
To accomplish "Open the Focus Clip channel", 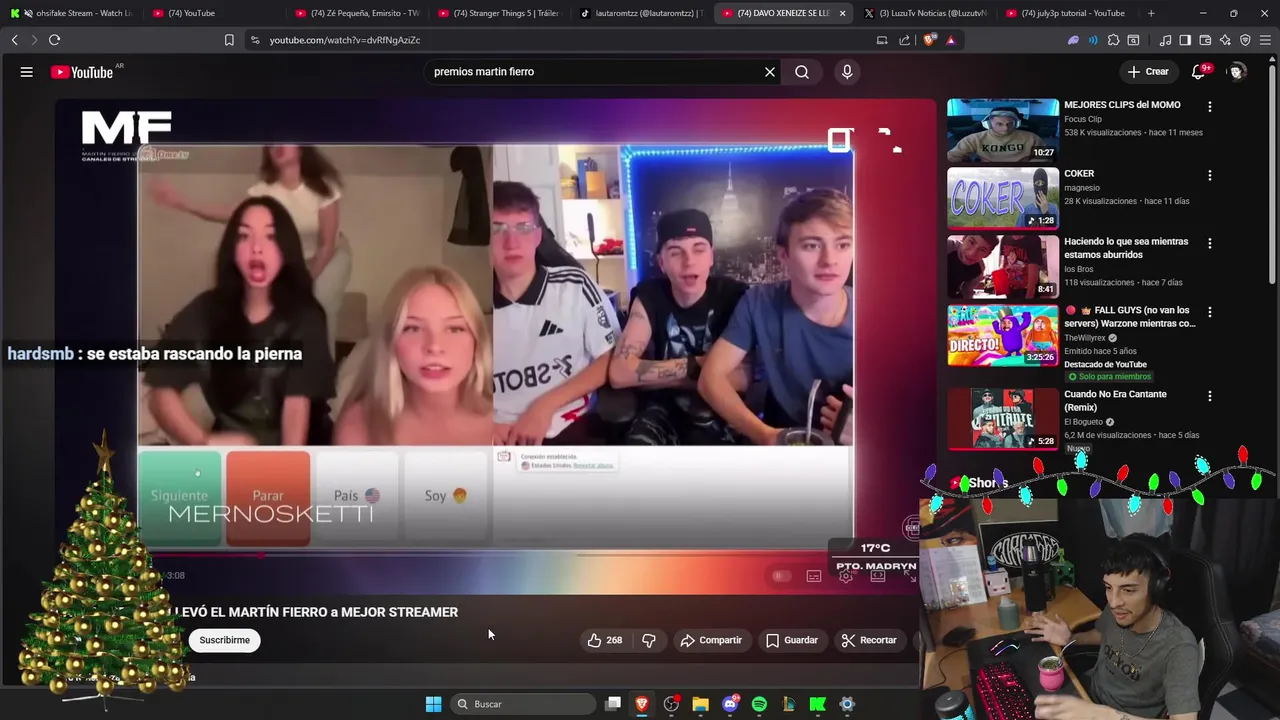I will coord(1084,119).
